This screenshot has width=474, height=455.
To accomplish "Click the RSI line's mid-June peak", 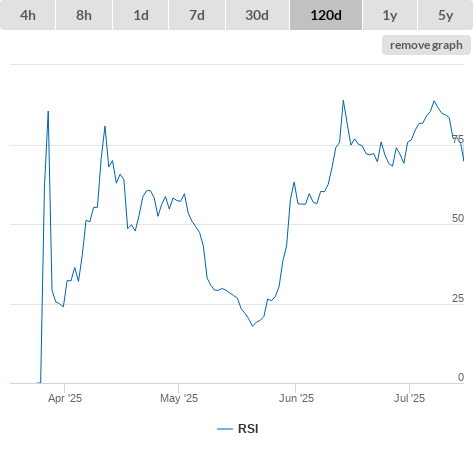I will 343,101.
